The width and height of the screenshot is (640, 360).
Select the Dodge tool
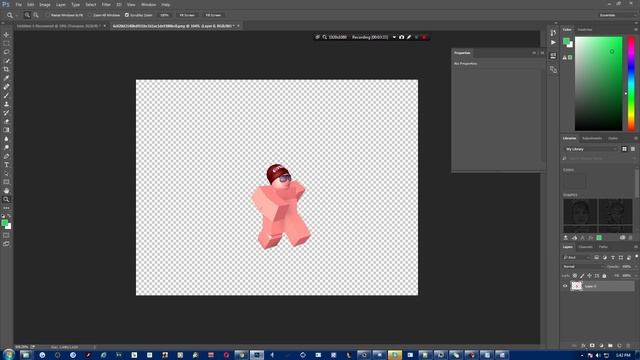[6, 147]
